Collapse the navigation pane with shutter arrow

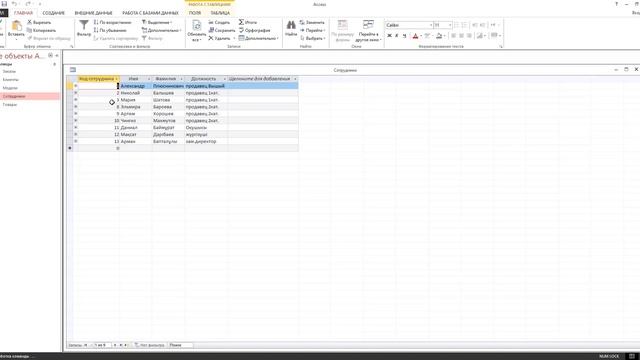pyautogui.click(x=57, y=56)
